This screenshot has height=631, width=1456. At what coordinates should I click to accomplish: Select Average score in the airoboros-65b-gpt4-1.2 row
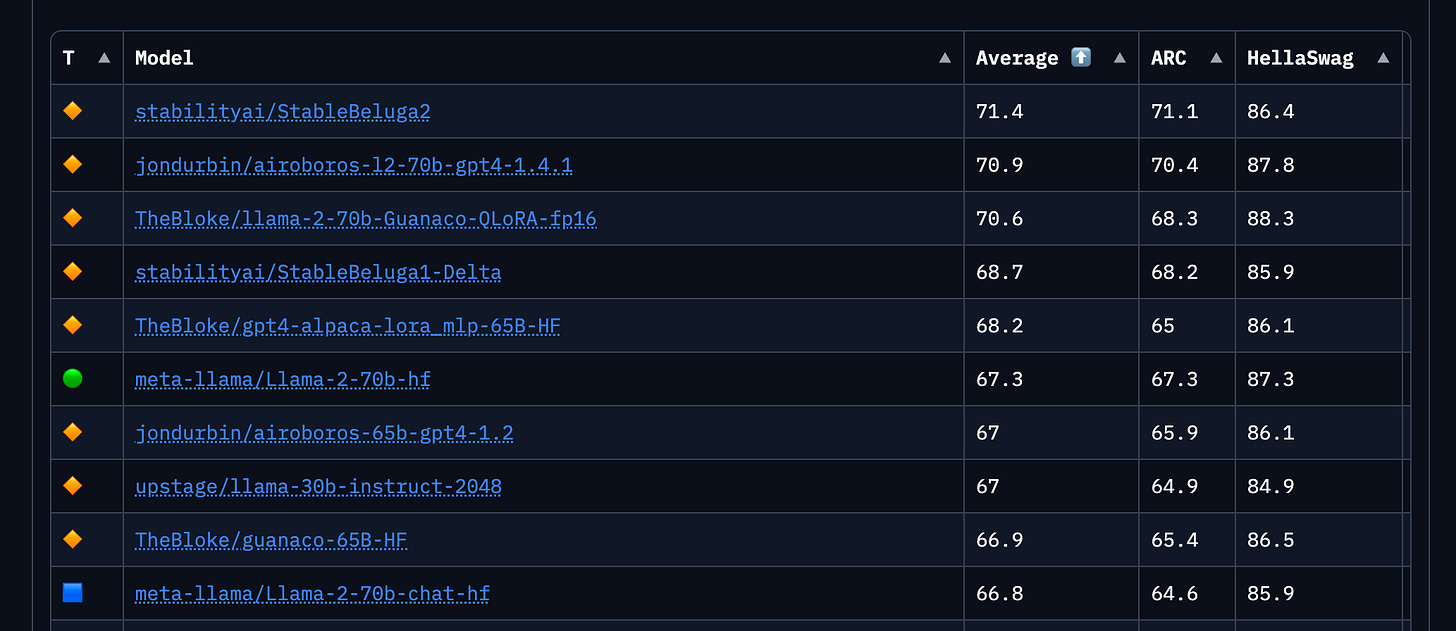click(988, 433)
